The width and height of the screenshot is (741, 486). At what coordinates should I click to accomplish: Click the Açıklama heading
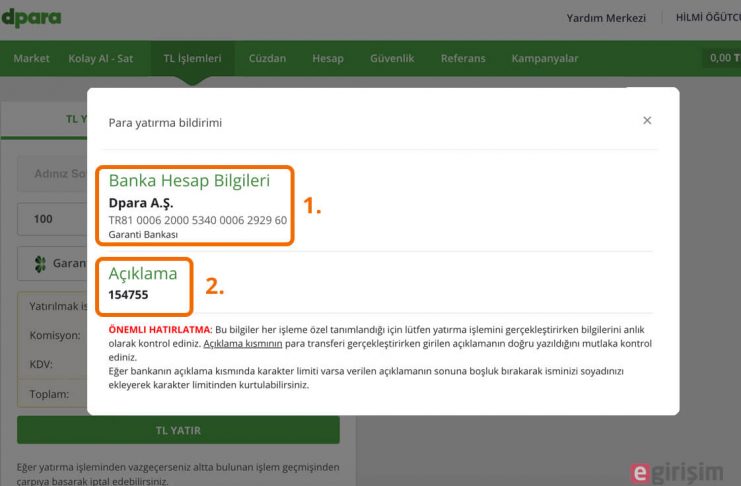coord(143,274)
